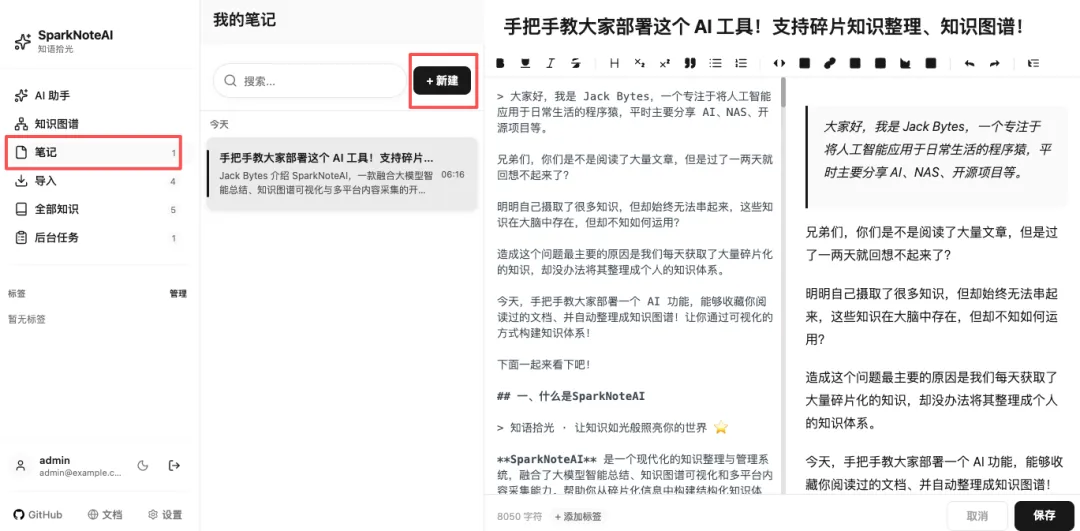
Task: Click the markdown editor scrollbar thumb
Action: point(783,92)
